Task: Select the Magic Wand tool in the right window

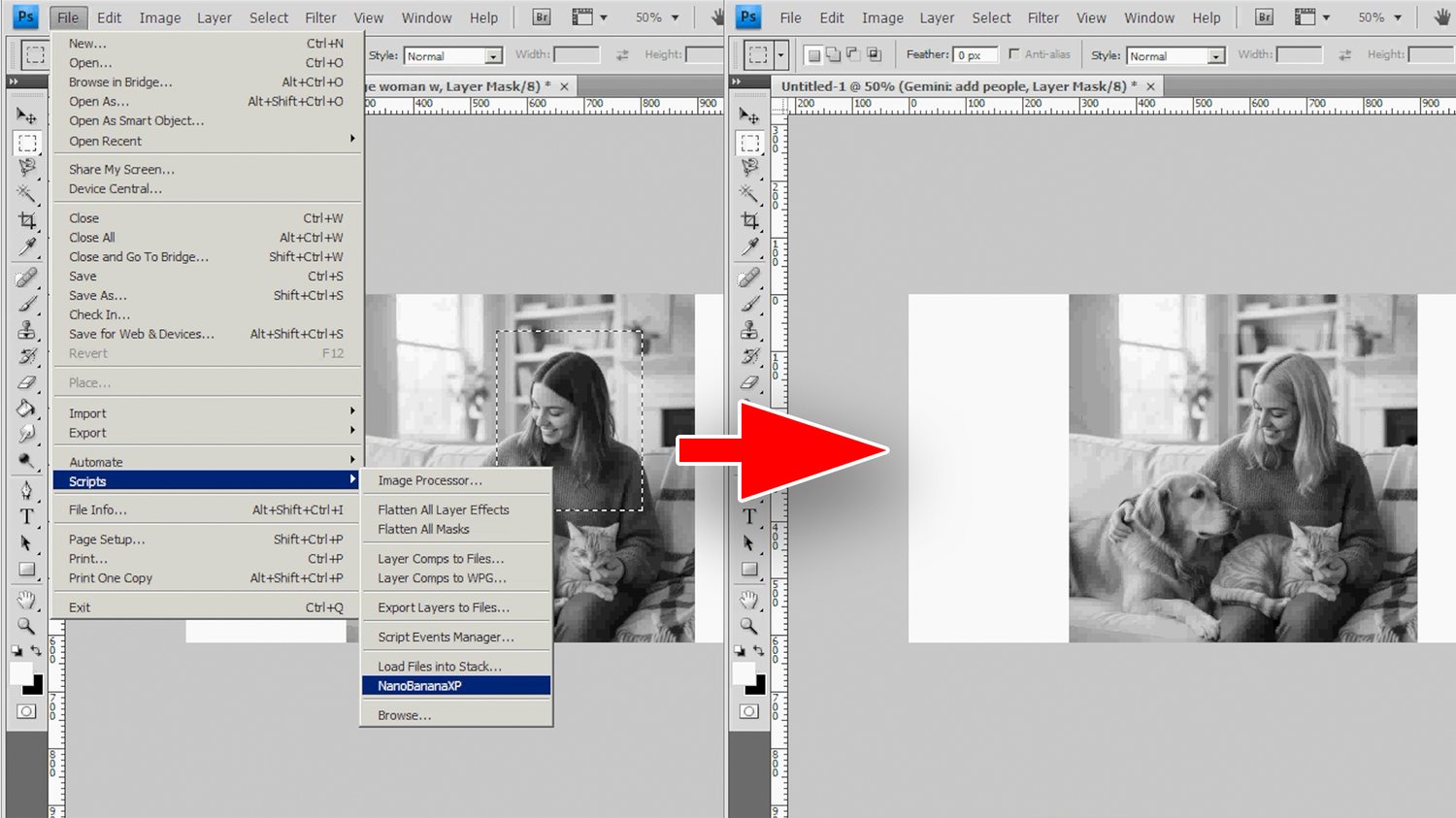Action: [749, 194]
